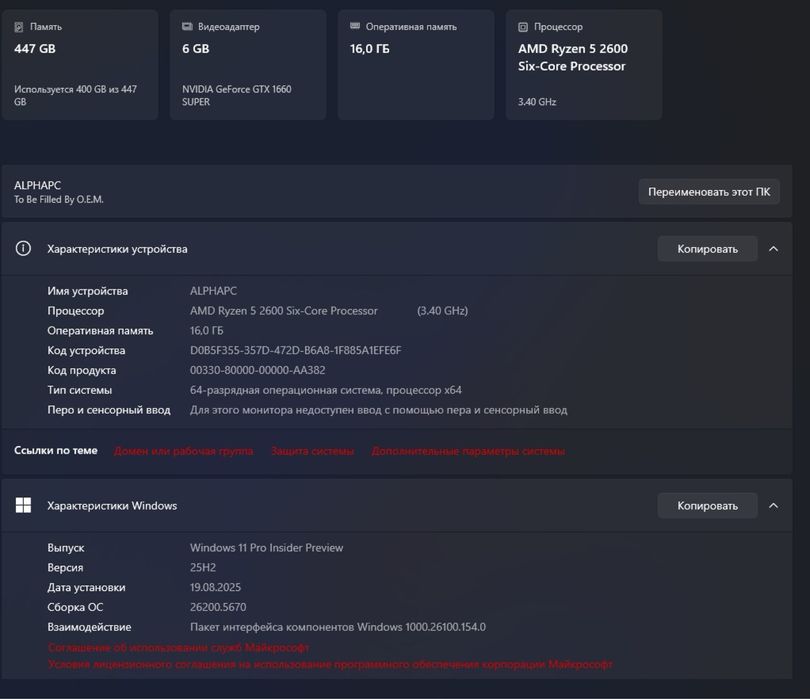Open the Домен или рабочая группа link
Screen dimensions: 810x699
tap(183, 451)
